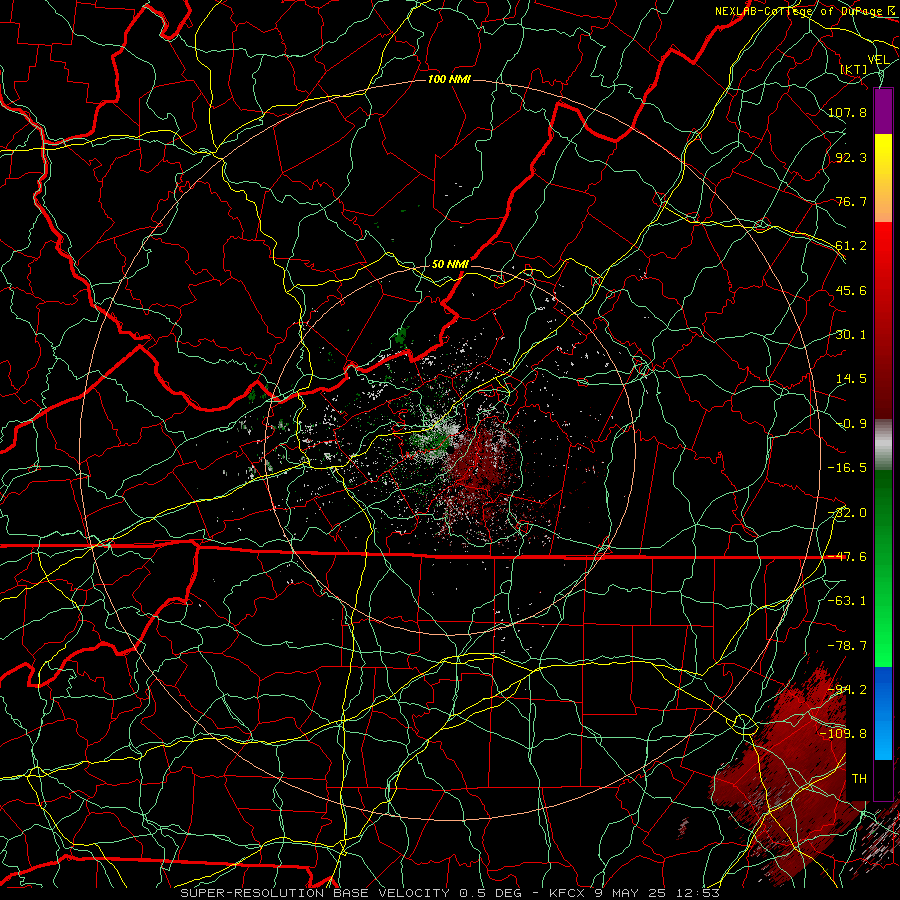The image size is (900, 900).
Task: Click the -16.5 legend value
Action: 847,468
